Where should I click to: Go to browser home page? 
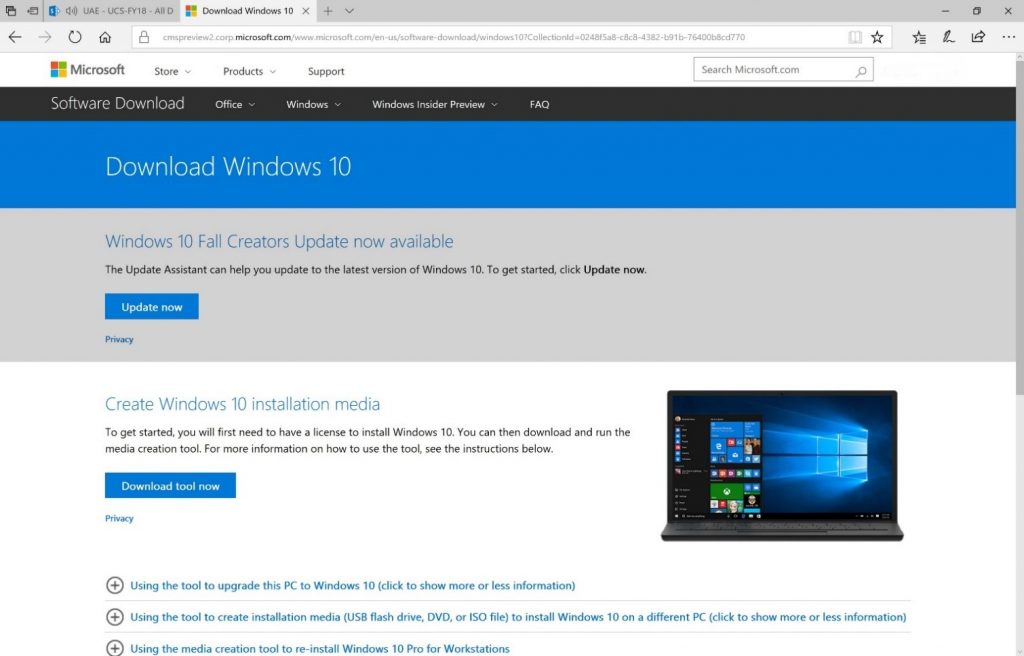(x=107, y=36)
